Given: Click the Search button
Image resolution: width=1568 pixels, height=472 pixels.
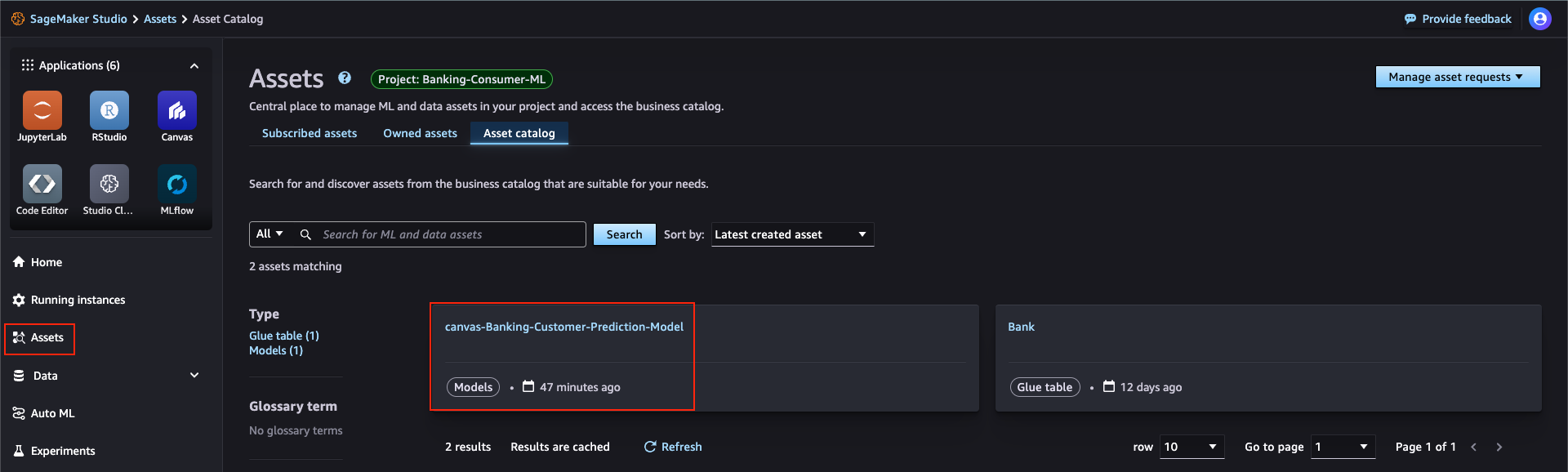Looking at the screenshot, I should (624, 234).
